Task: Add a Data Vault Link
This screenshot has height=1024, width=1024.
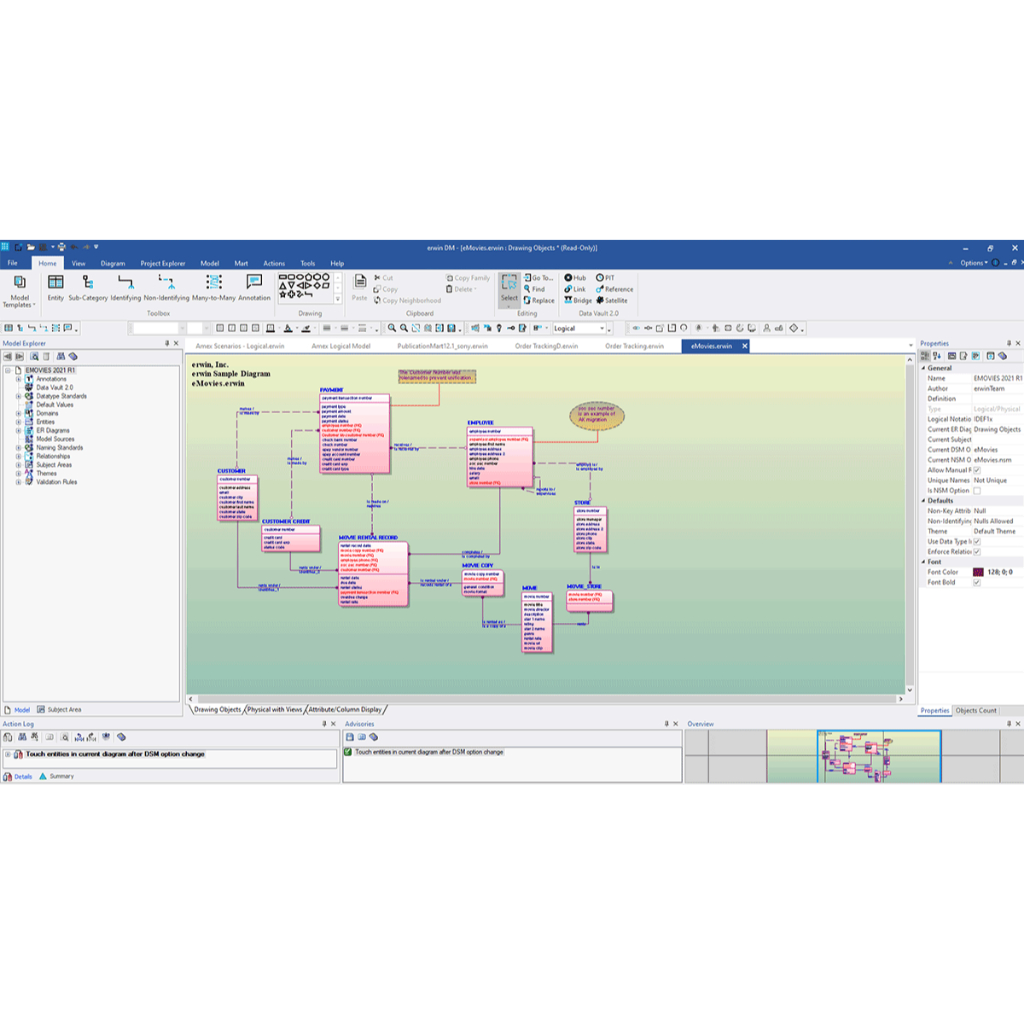Action: pyautogui.click(x=575, y=289)
